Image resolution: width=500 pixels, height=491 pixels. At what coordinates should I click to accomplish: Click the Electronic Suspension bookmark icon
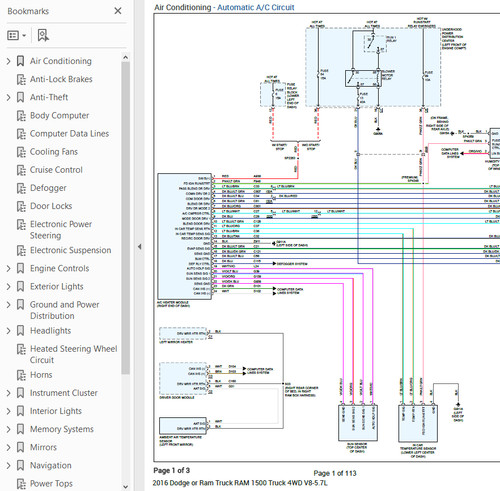click(x=21, y=250)
